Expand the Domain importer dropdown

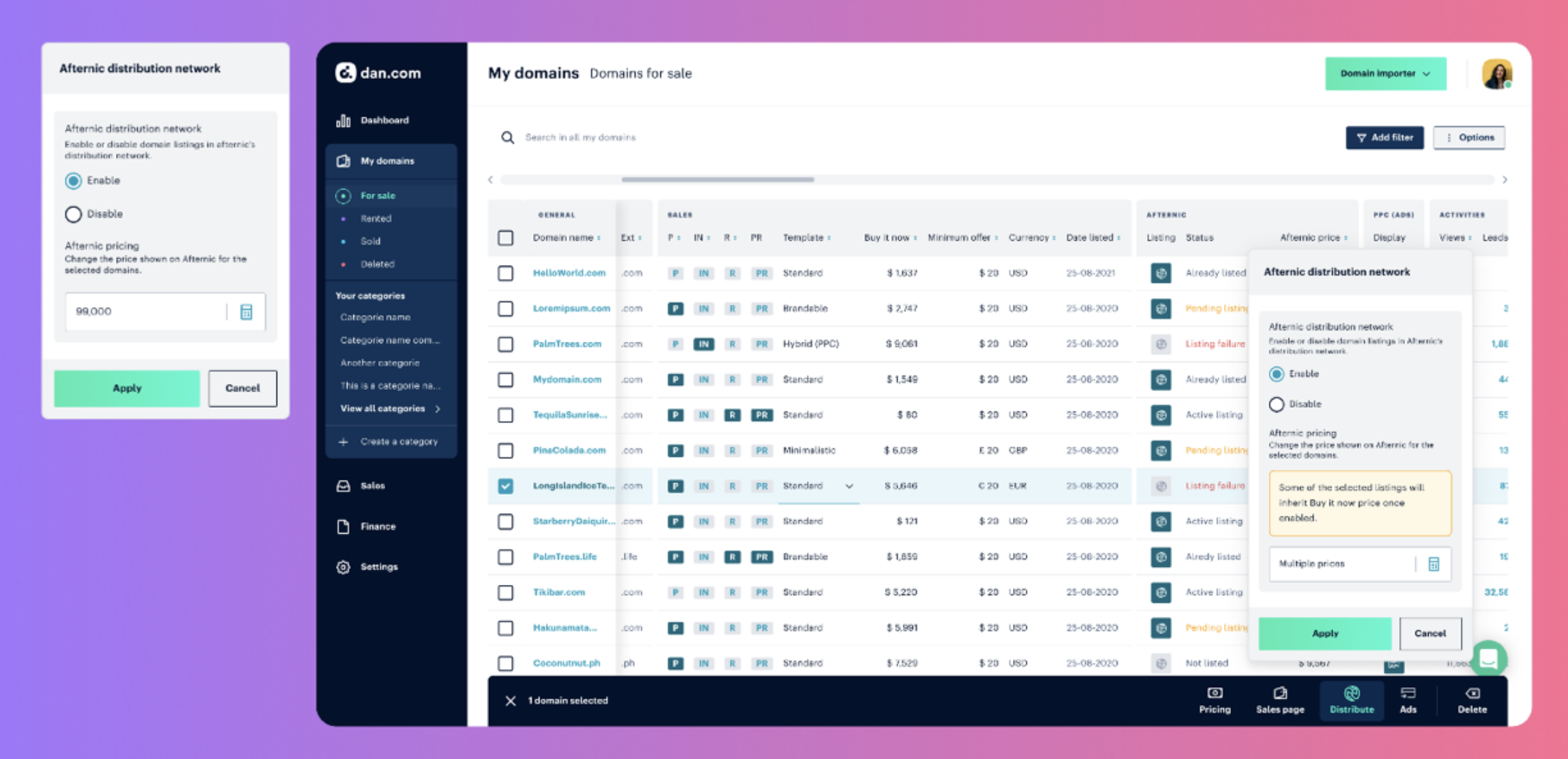click(x=1385, y=74)
